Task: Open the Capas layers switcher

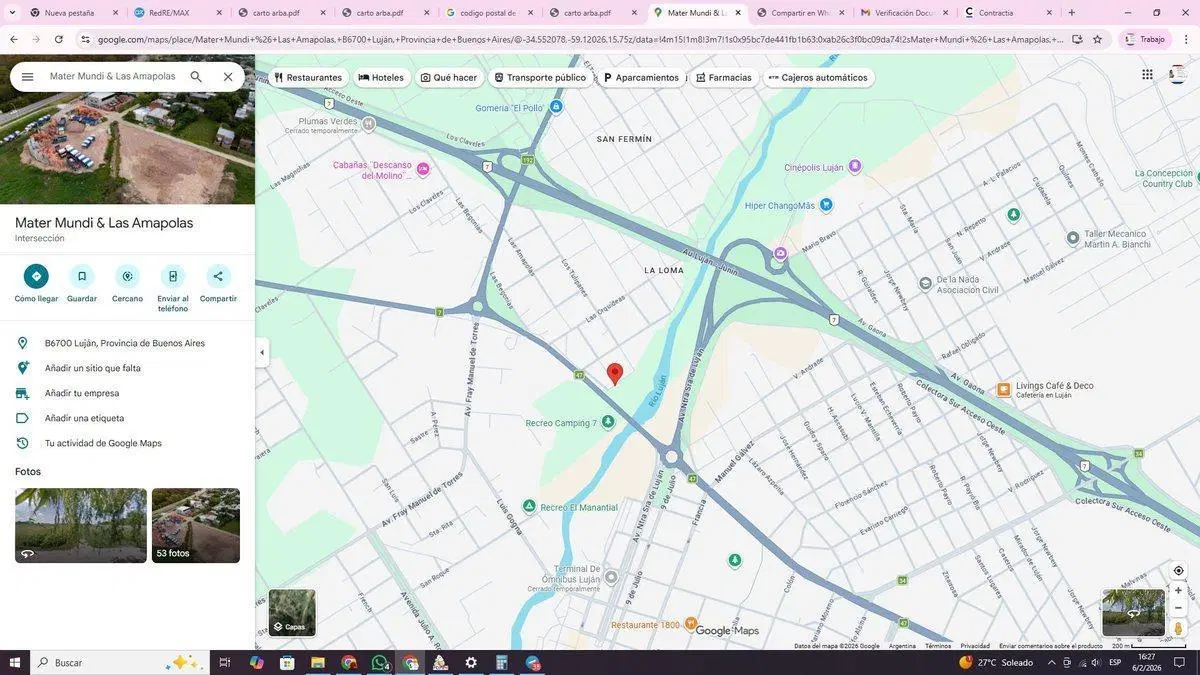Action: point(292,613)
